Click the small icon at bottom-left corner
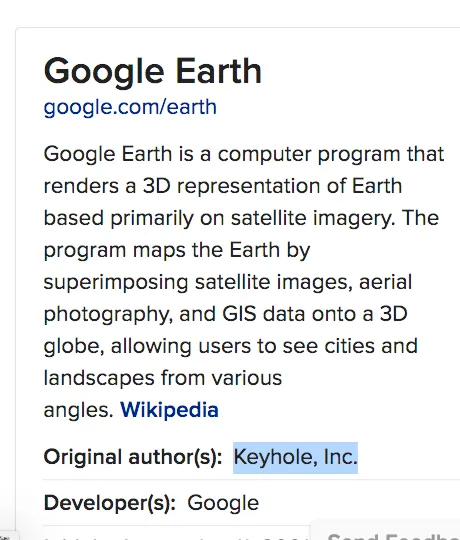The image size is (460, 540). tap(4, 537)
